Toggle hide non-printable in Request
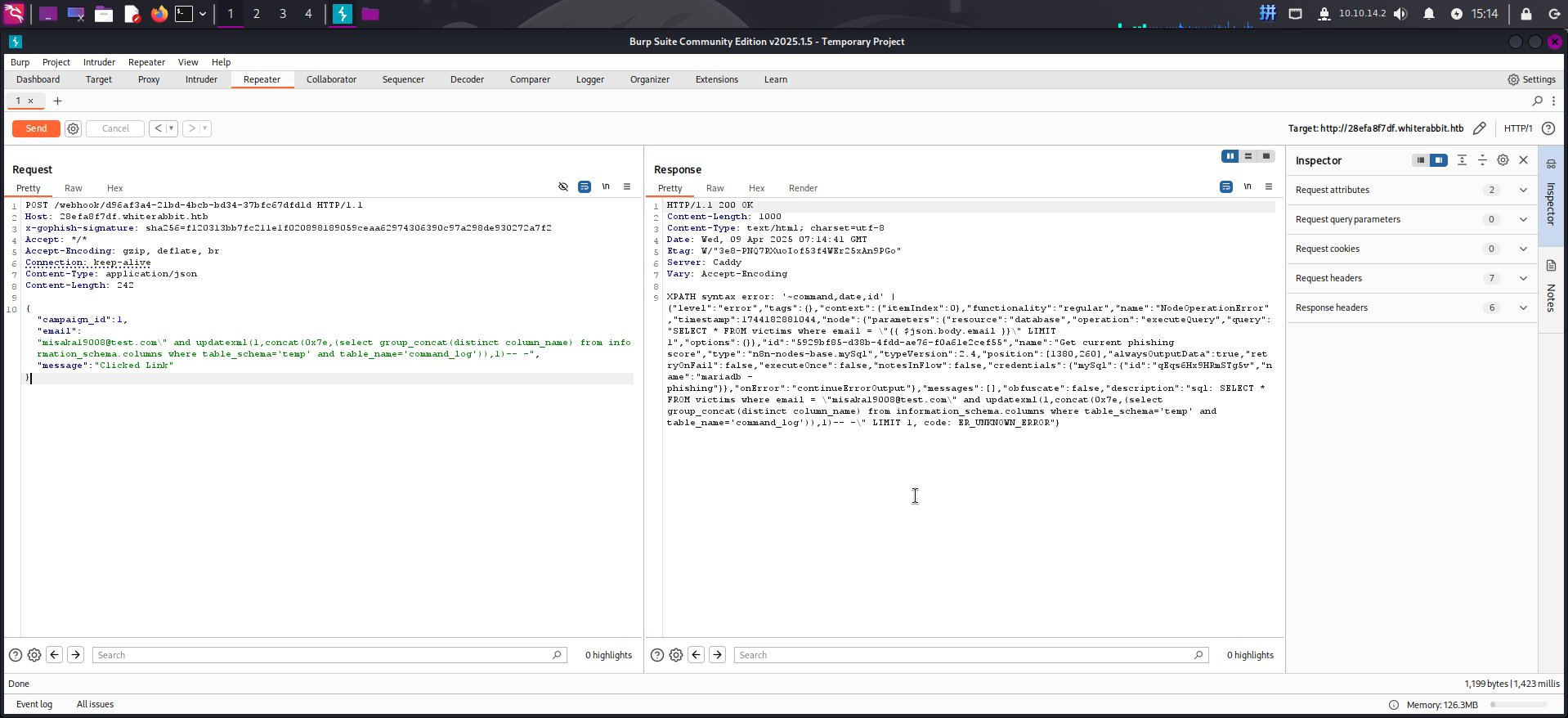Screen dimensions: 1568x718 coord(563,186)
